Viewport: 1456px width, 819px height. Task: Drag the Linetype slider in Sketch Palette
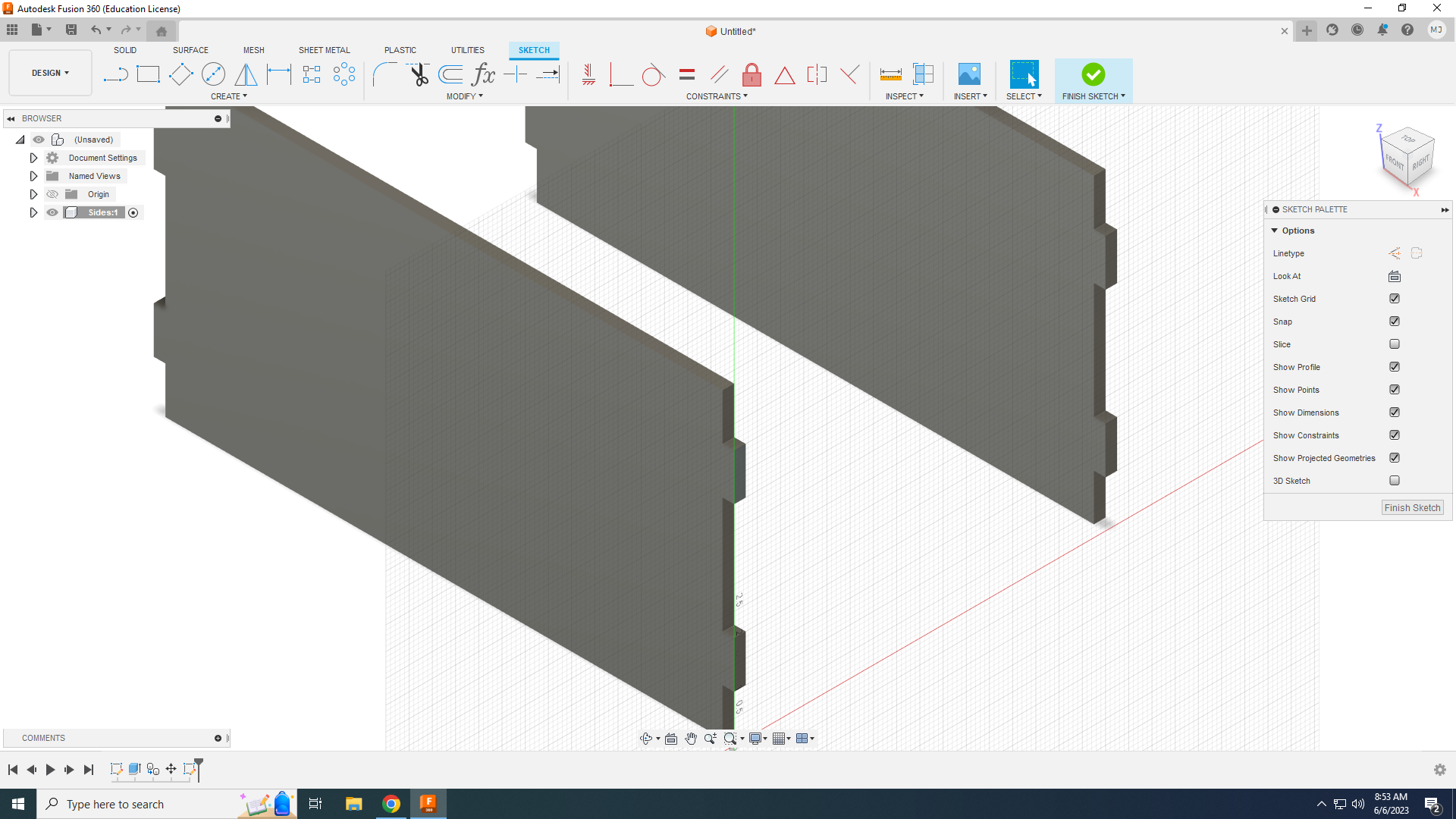click(x=1394, y=253)
